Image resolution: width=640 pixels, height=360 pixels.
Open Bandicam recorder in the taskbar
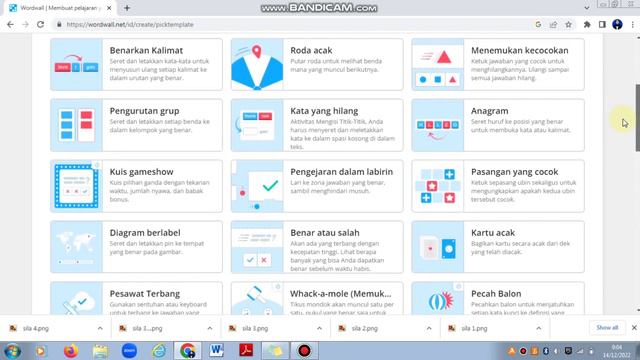point(304,351)
